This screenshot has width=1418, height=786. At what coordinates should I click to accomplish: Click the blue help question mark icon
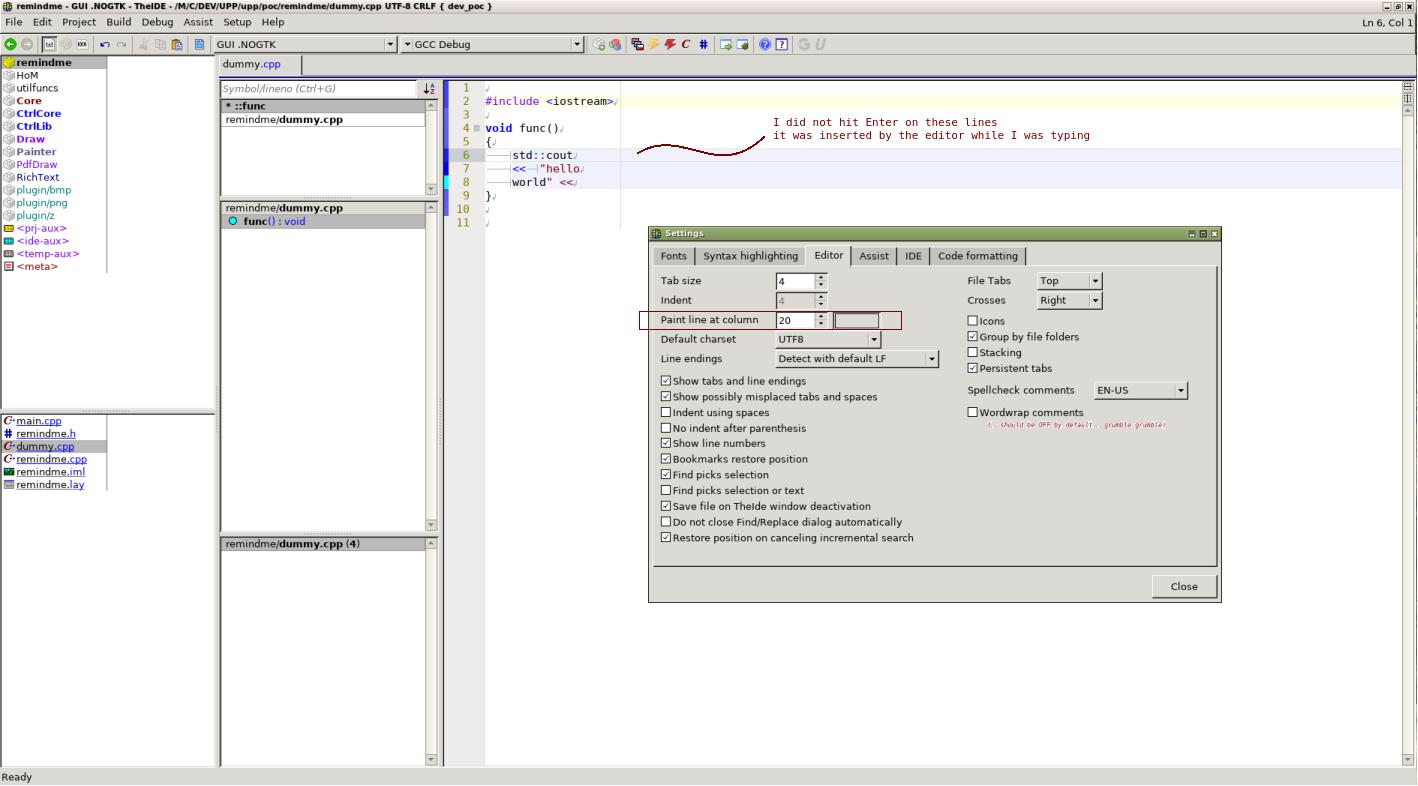765,45
